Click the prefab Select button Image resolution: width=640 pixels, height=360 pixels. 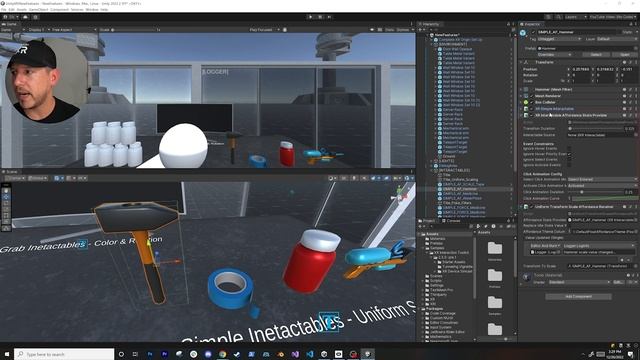(x=596, y=54)
